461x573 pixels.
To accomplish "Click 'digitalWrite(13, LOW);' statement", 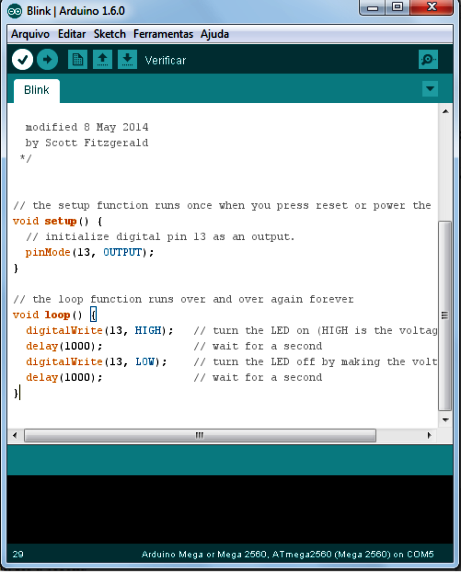I will (x=96, y=362).
